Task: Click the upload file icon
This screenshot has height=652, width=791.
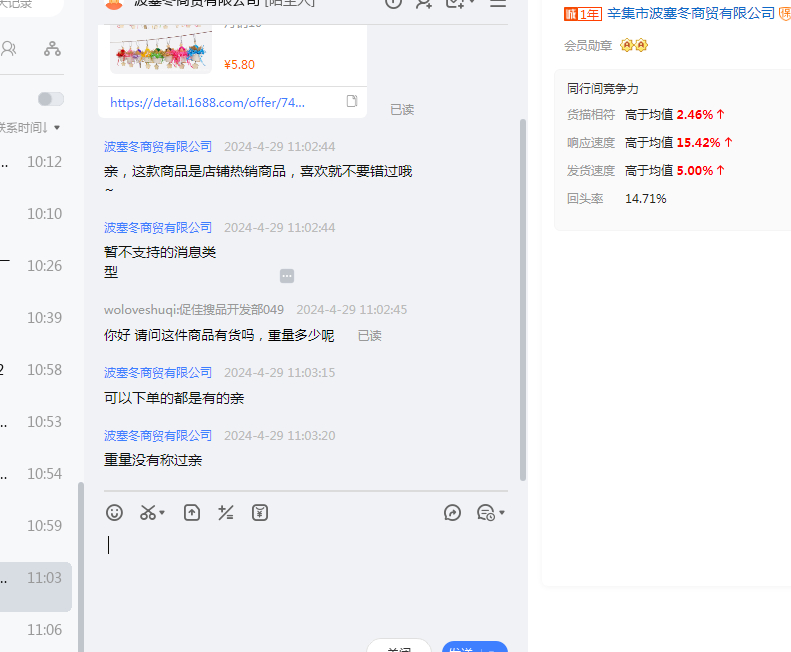Action: 192,513
